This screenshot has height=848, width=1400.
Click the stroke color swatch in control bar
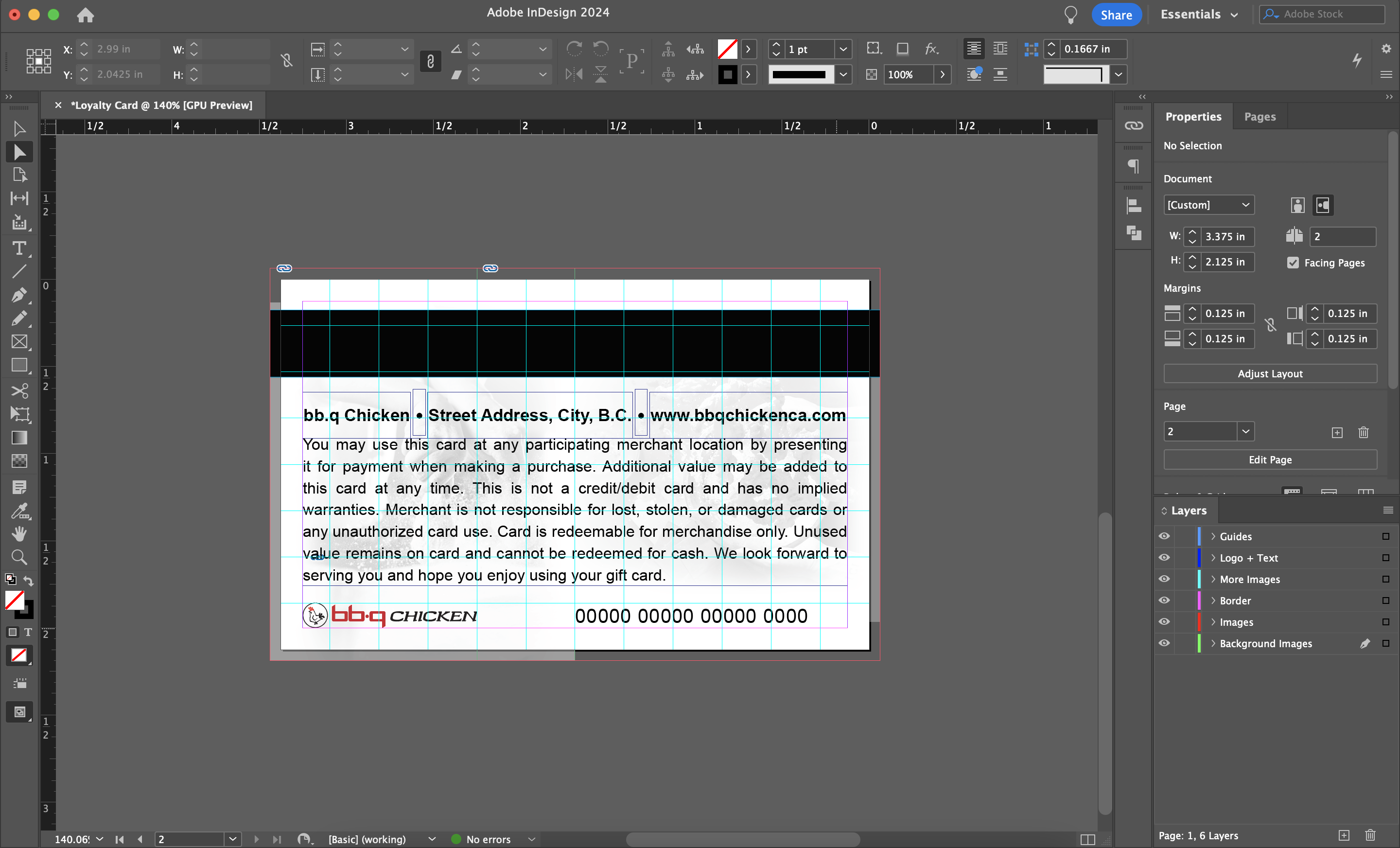click(727, 74)
